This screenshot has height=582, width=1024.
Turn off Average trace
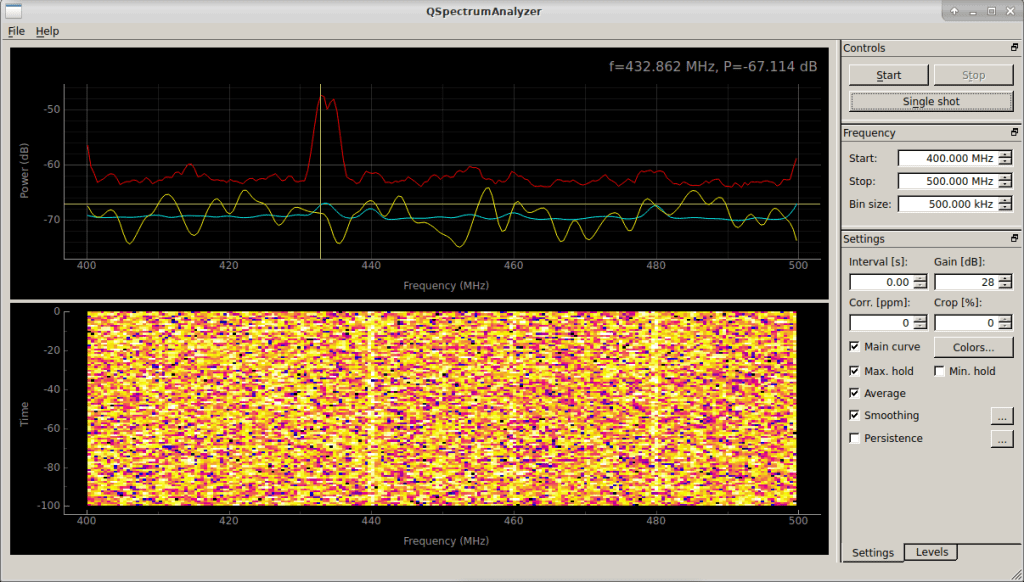point(855,392)
